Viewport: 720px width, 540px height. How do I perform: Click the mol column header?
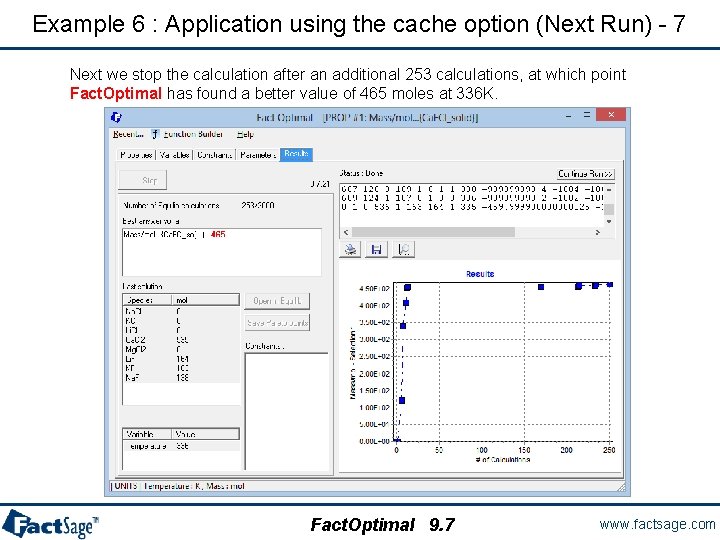click(205, 300)
